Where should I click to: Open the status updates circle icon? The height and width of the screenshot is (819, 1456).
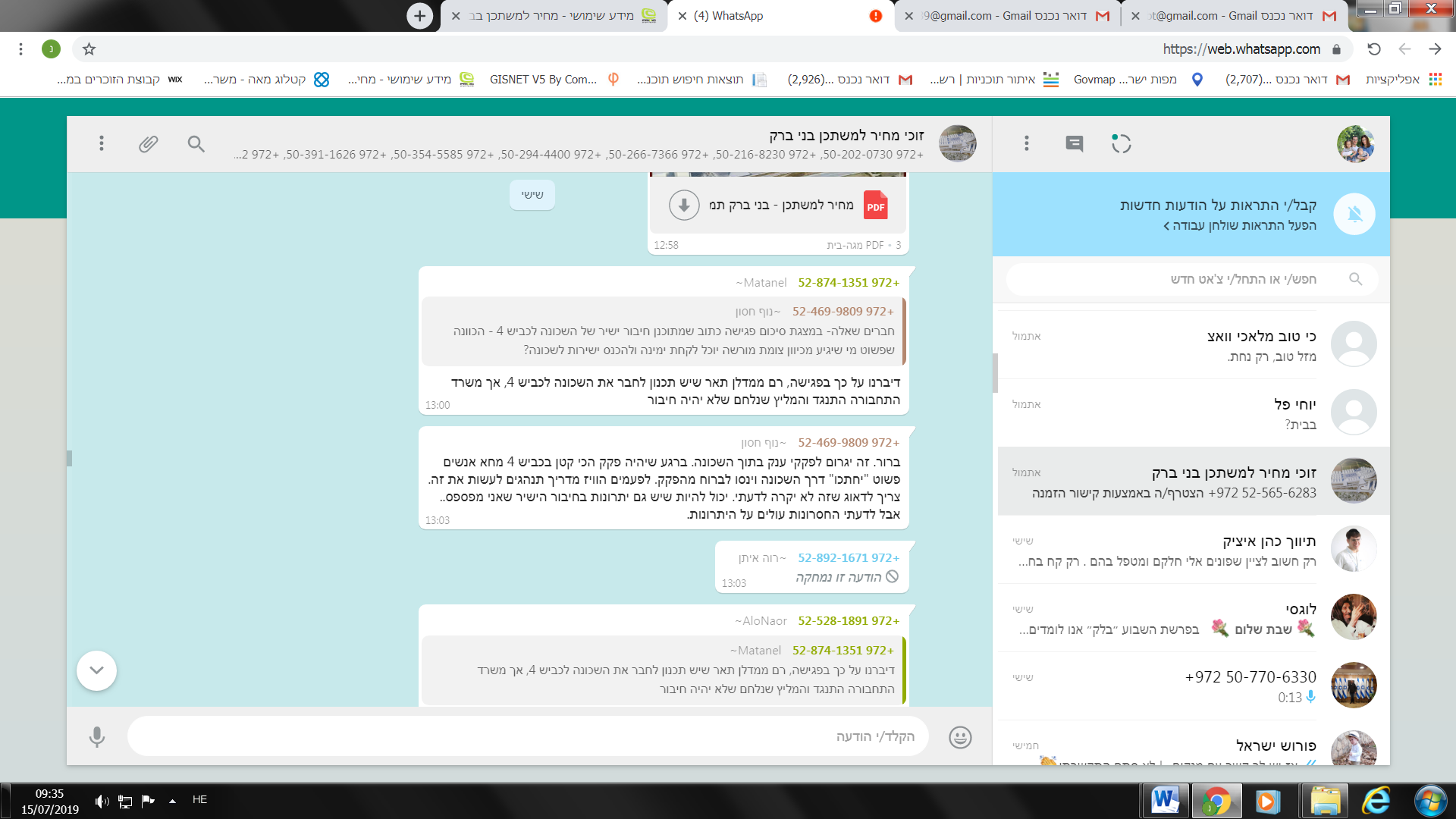1121,144
